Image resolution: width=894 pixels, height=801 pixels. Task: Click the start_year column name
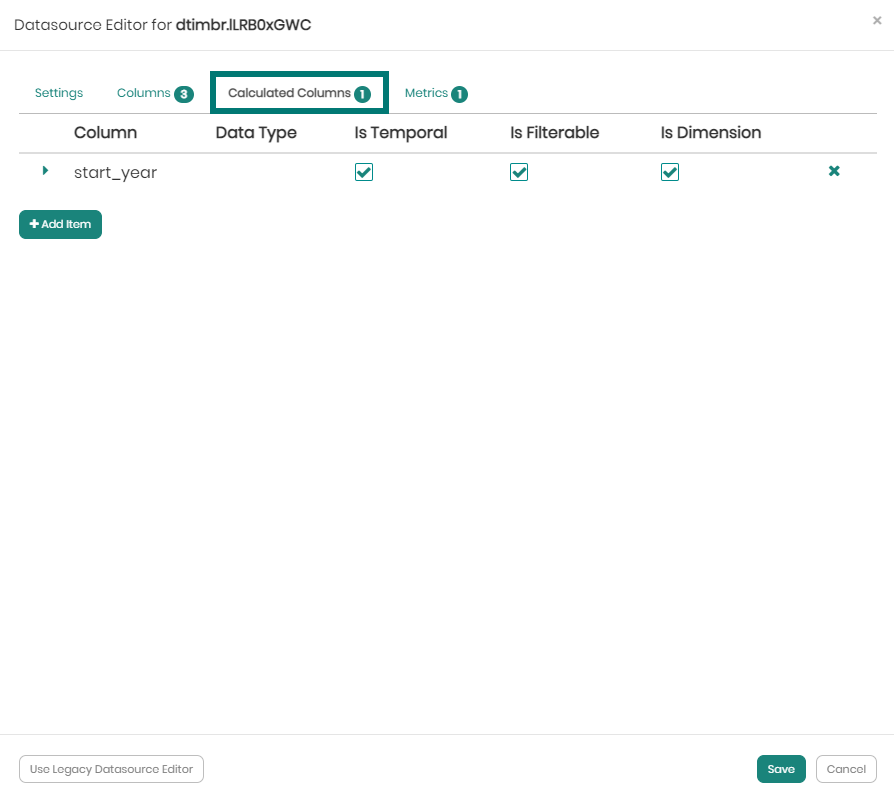(x=116, y=172)
